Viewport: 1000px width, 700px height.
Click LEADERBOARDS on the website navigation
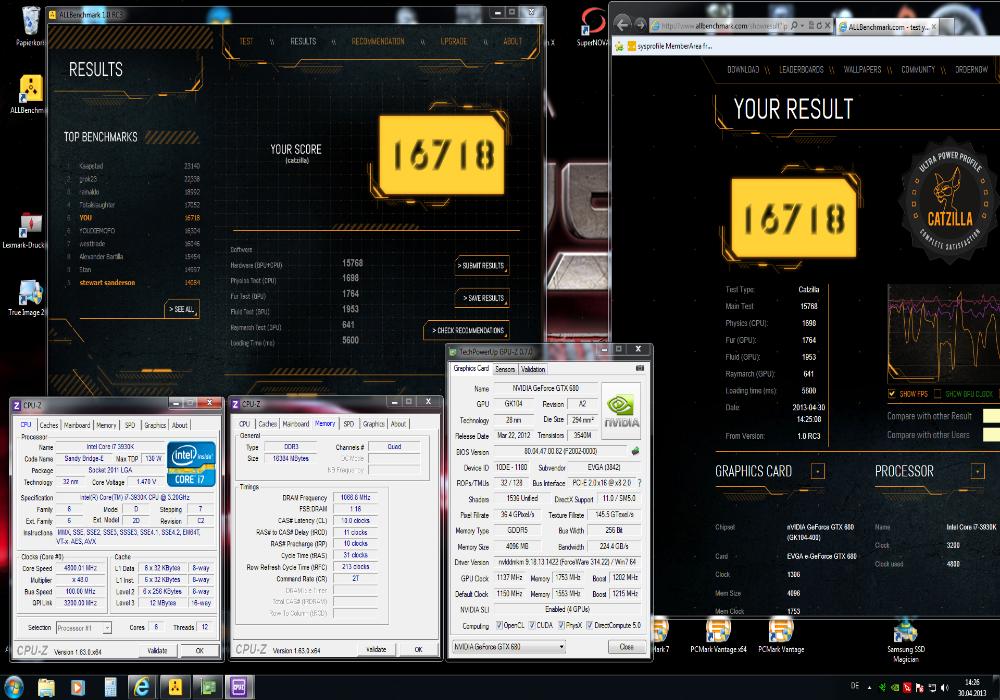tap(801, 69)
